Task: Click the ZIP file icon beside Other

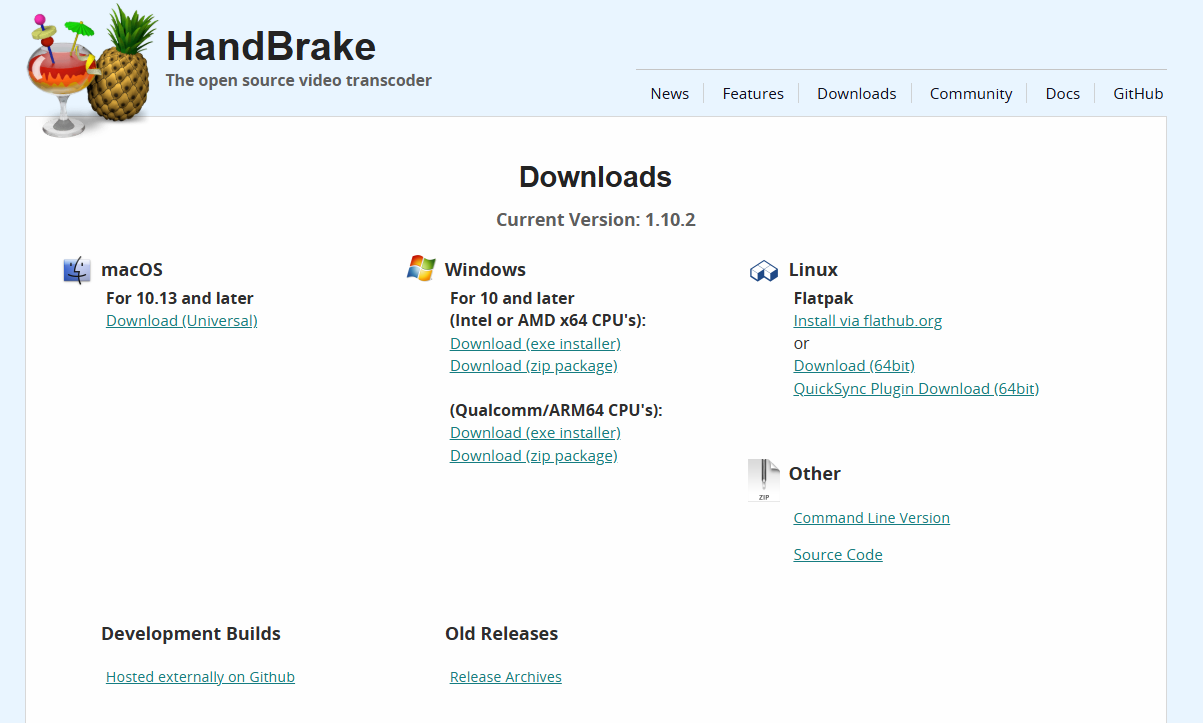Action: click(764, 480)
